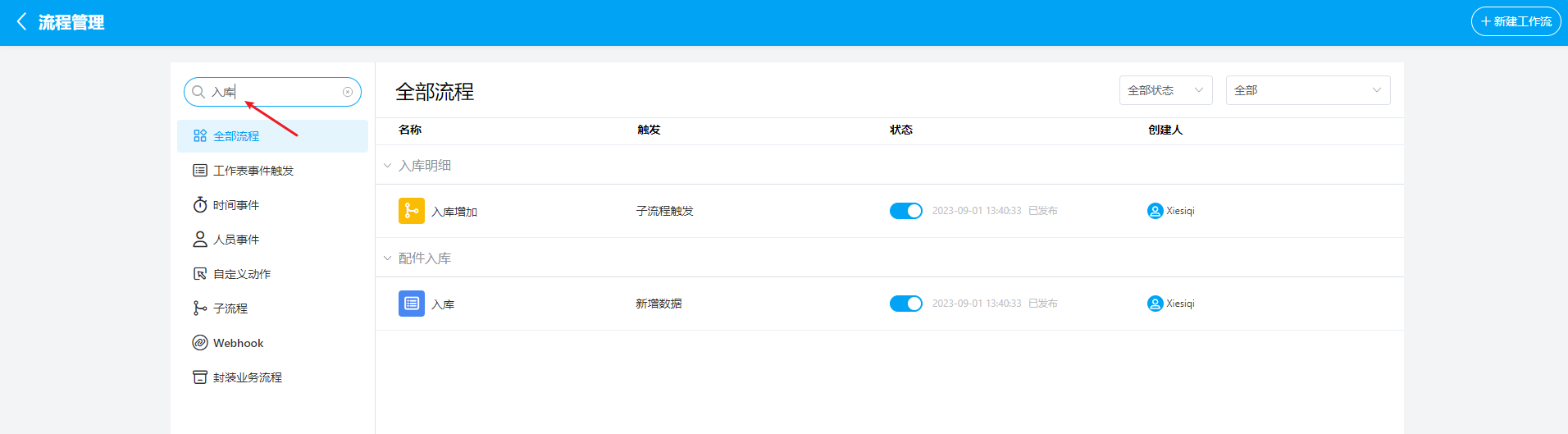1568x434 pixels.
Task: Open the 全部状态 status dropdown
Action: (1166, 90)
